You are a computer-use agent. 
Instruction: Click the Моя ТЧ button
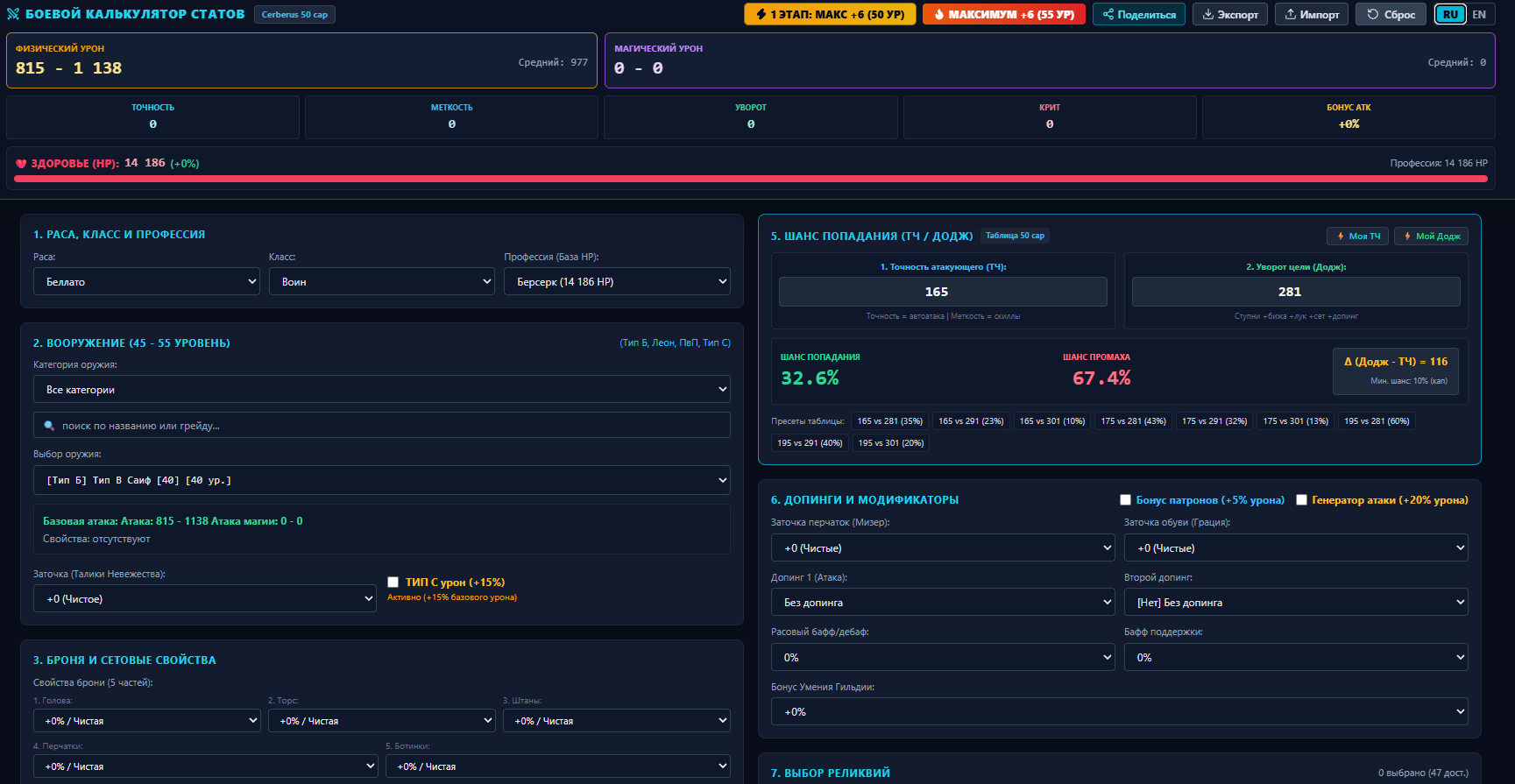(x=1357, y=236)
